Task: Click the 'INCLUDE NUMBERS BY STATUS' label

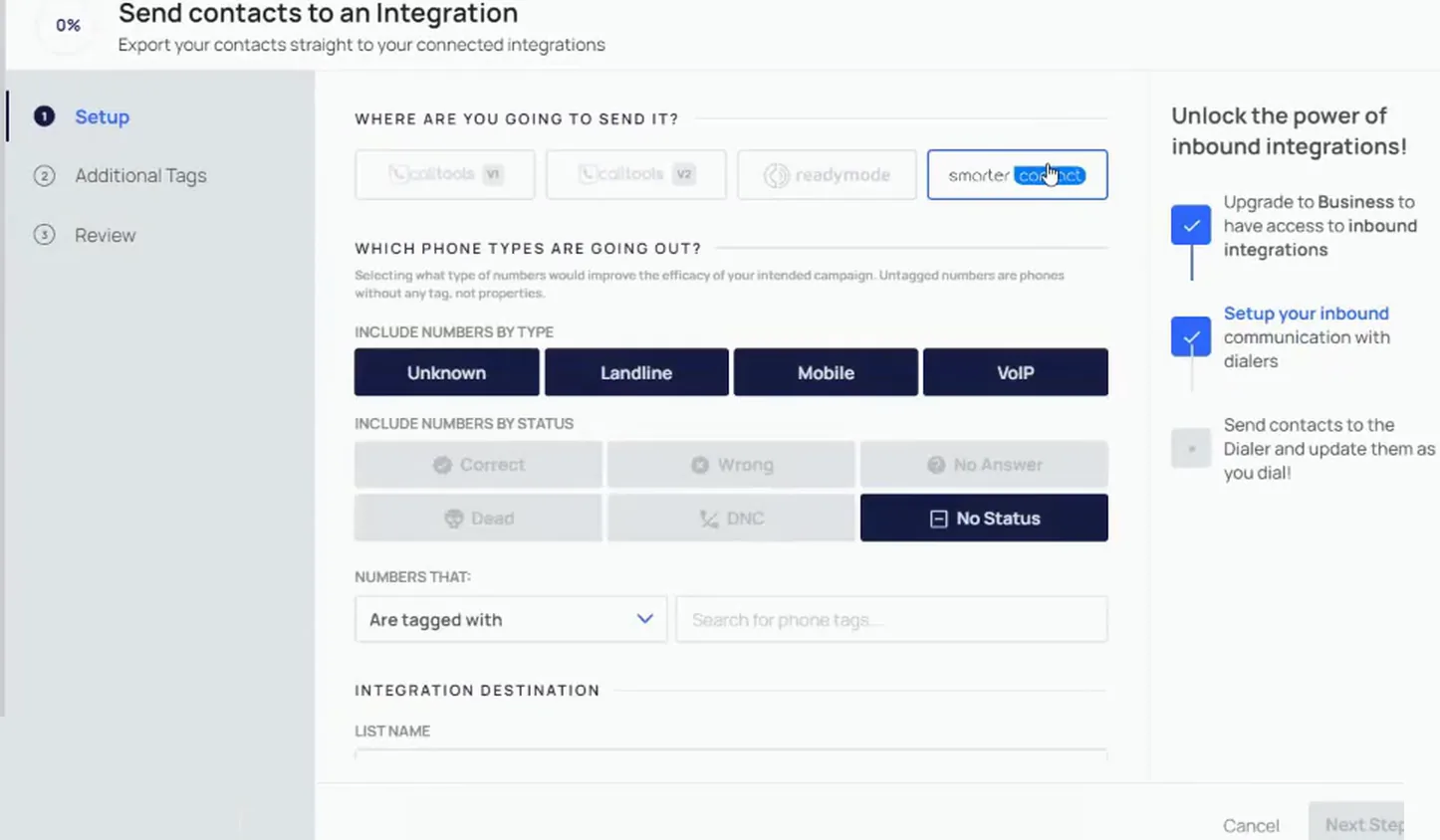Action: (x=464, y=423)
